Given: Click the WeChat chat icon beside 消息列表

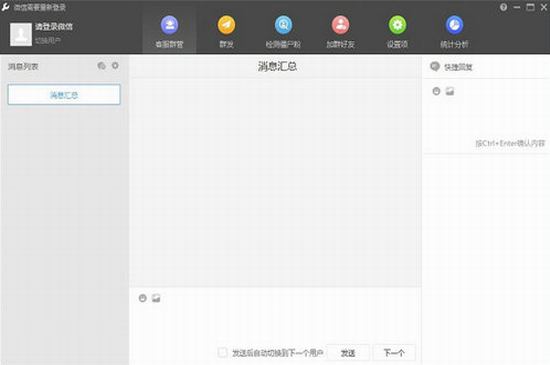Looking at the screenshot, I should 102,66.
